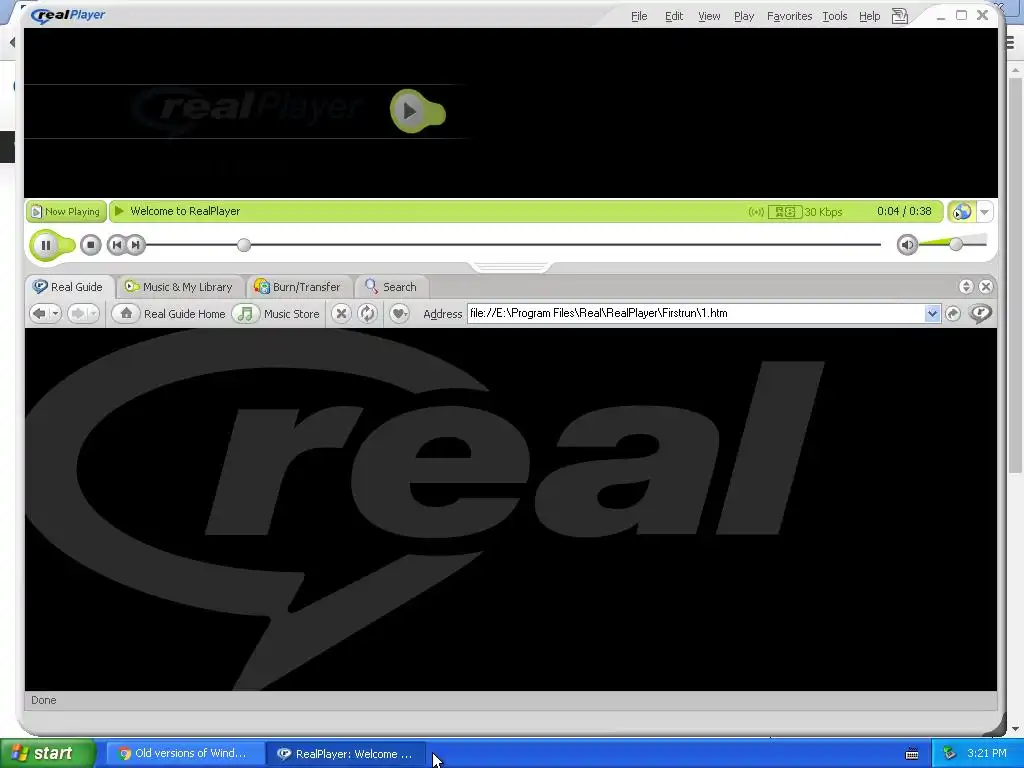This screenshot has height=768, width=1024.
Task: Open the Windows start button
Action: click(47, 754)
